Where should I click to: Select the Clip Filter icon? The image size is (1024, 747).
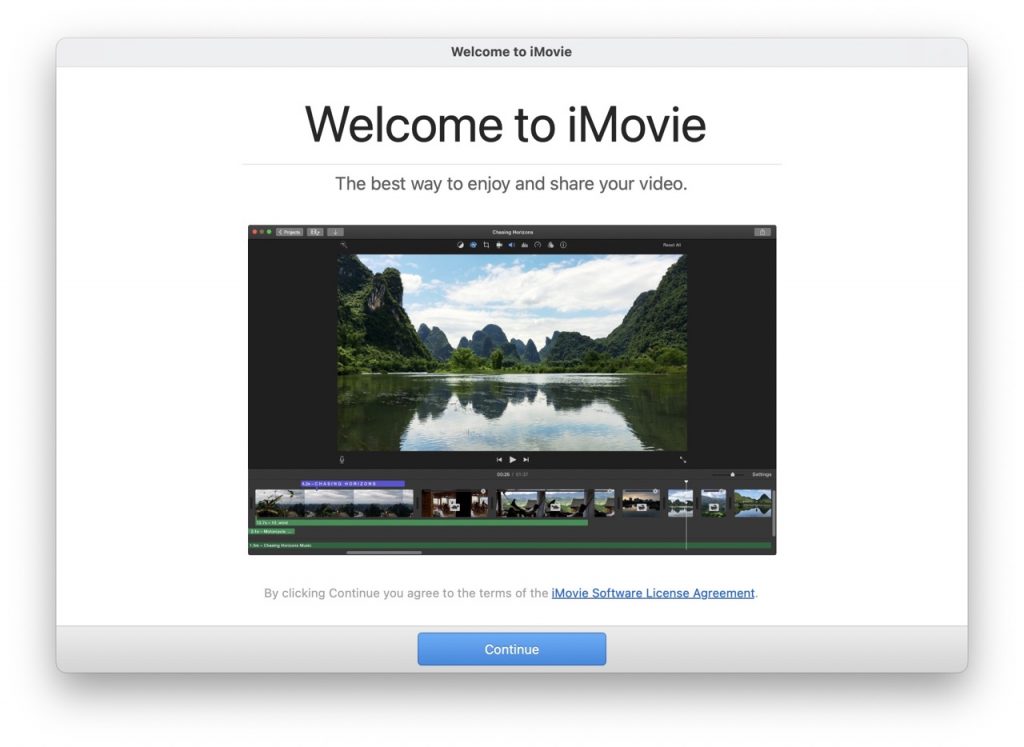tap(550, 244)
